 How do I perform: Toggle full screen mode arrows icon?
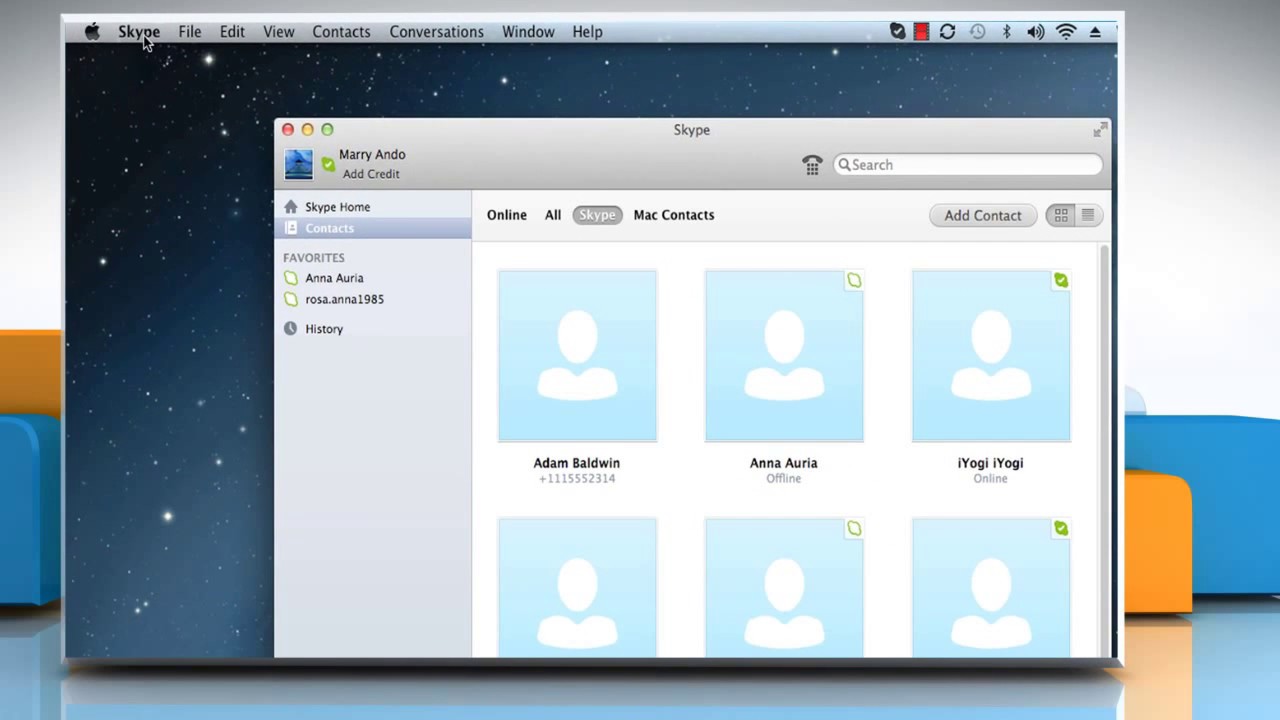[1100, 130]
